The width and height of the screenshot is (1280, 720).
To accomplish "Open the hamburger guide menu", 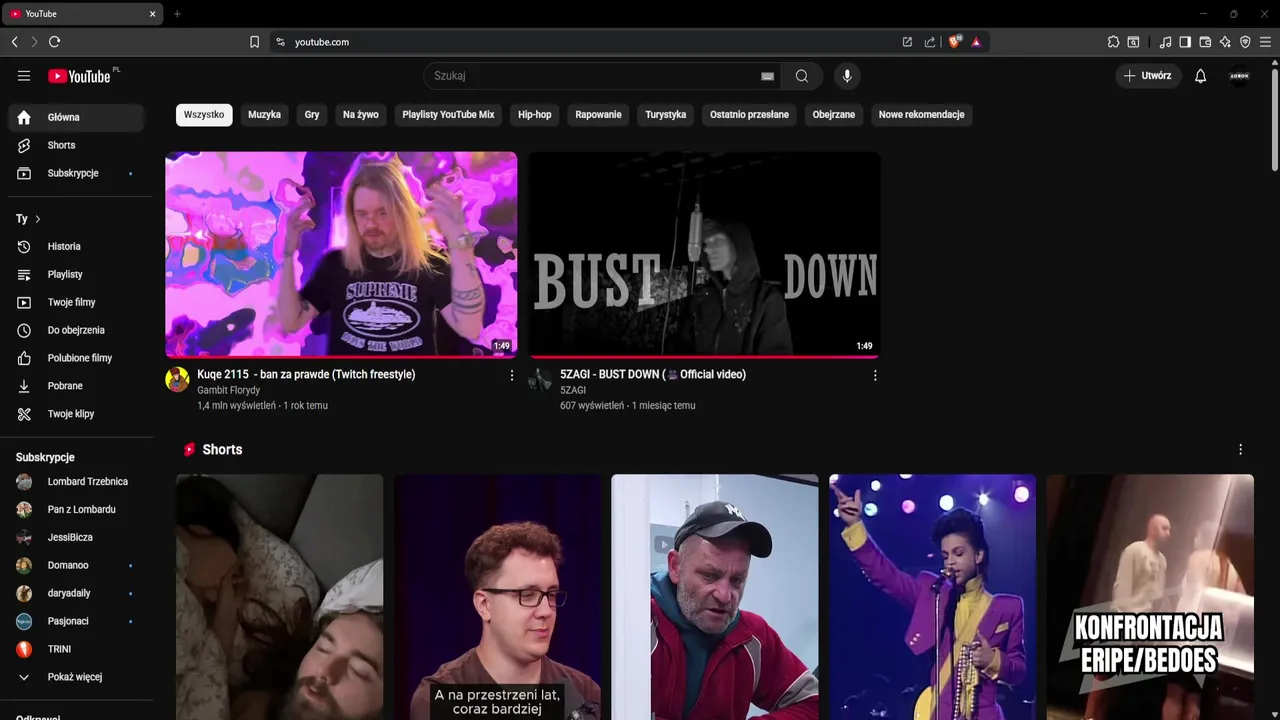I will pyautogui.click(x=24, y=76).
